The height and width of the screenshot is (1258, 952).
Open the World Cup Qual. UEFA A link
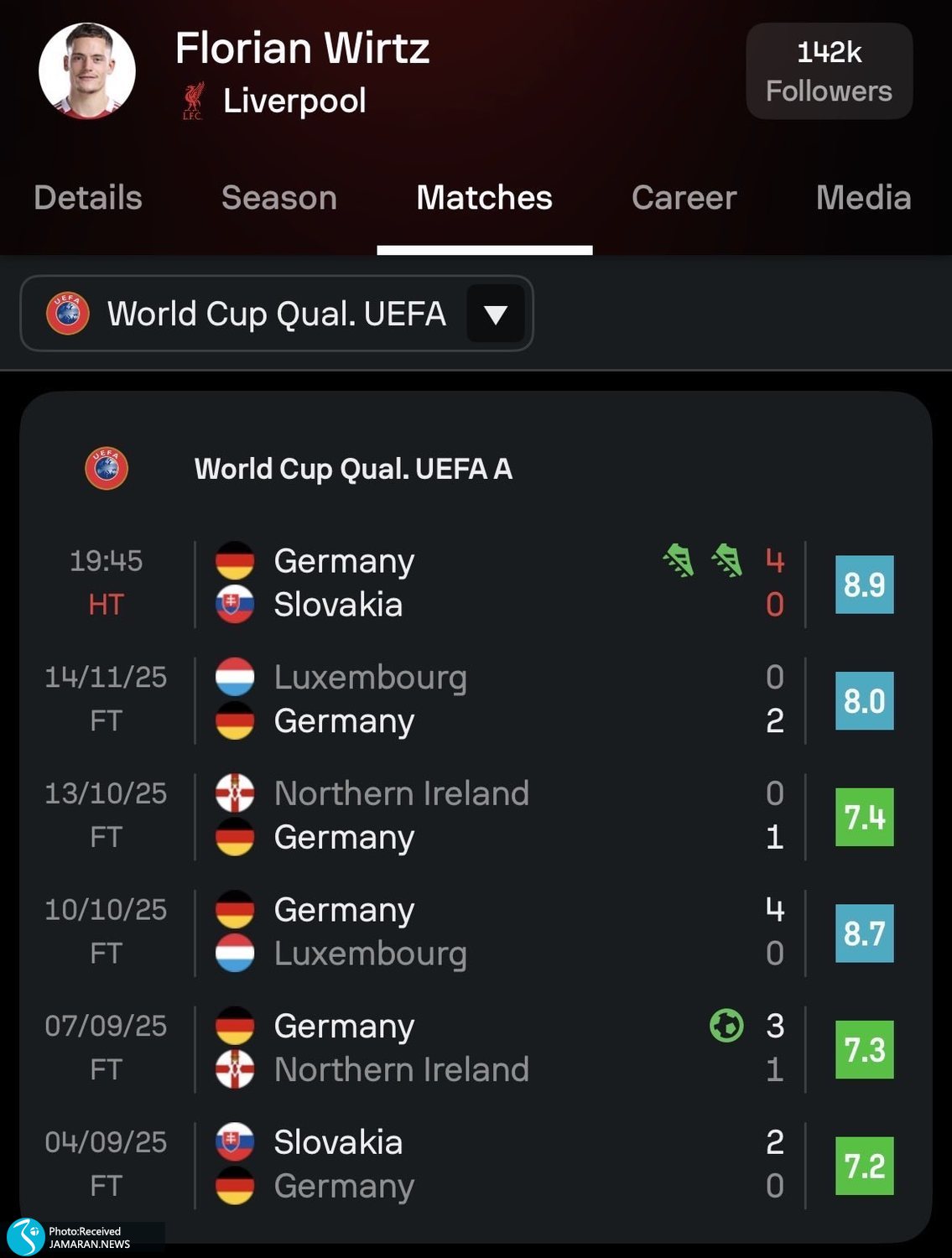tap(353, 469)
